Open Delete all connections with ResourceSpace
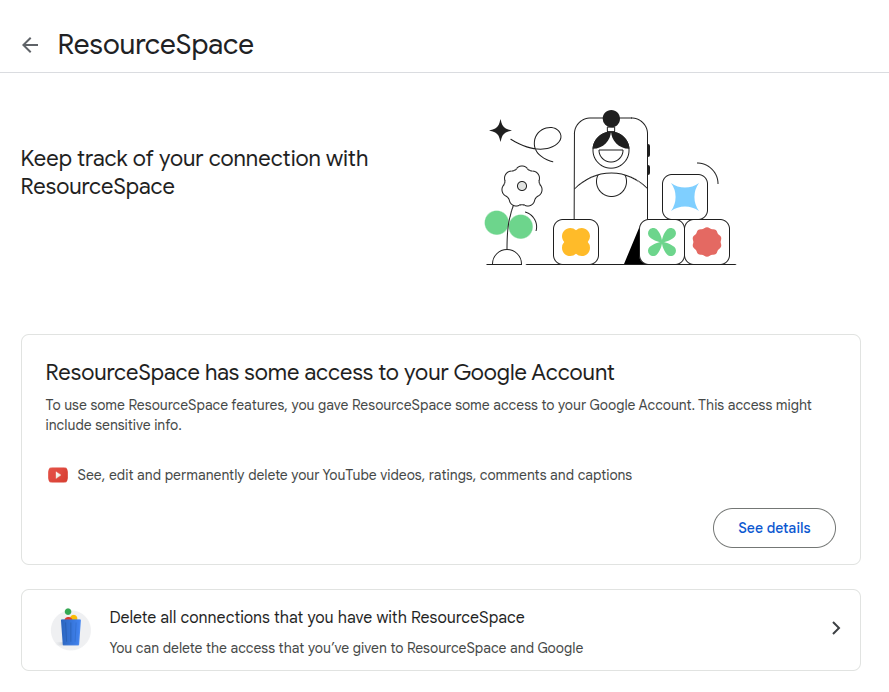This screenshot has width=889, height=692. click(317, 617)
